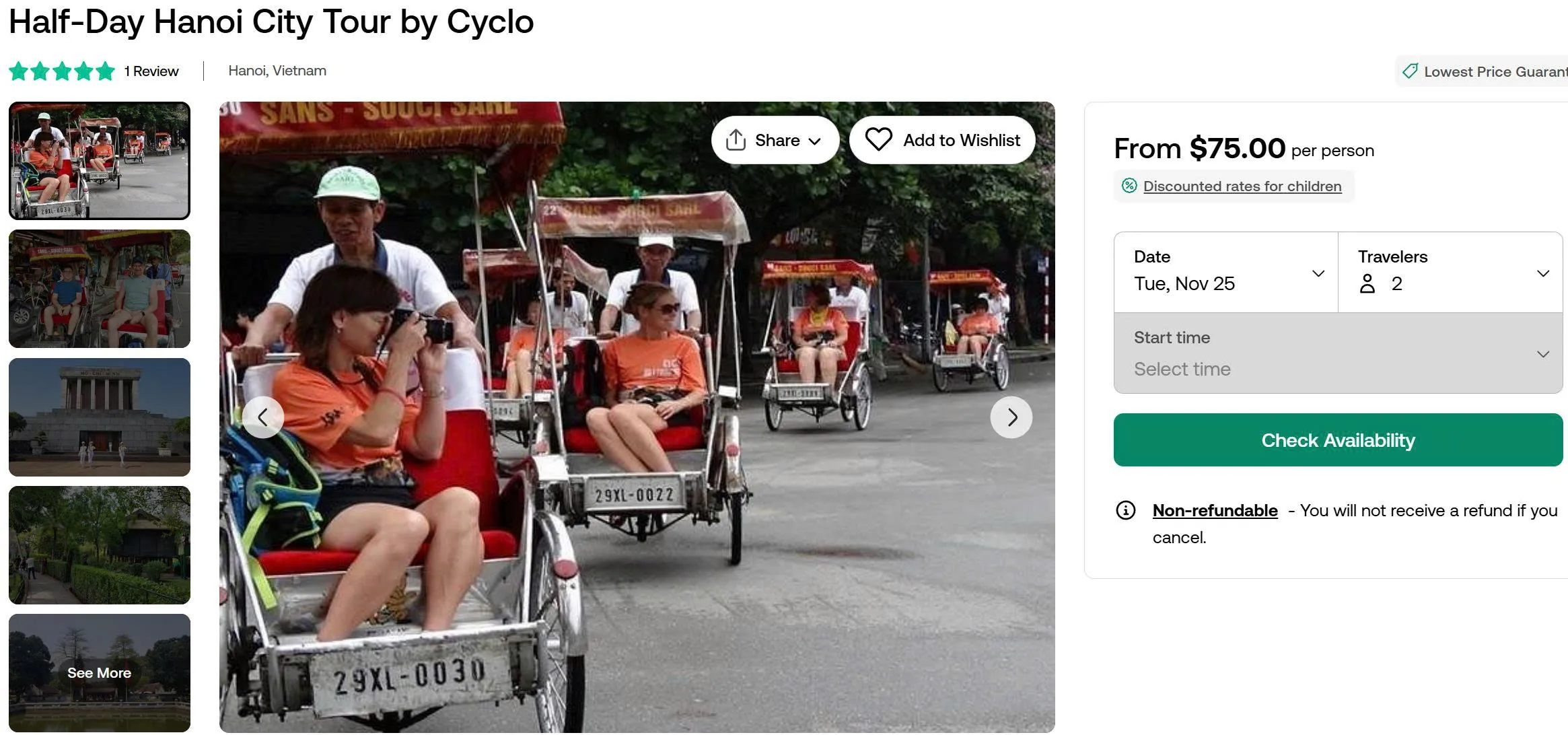Click the percent badge beside children discount
This screenshot has height=735, width=1568.
[1130, 186]
